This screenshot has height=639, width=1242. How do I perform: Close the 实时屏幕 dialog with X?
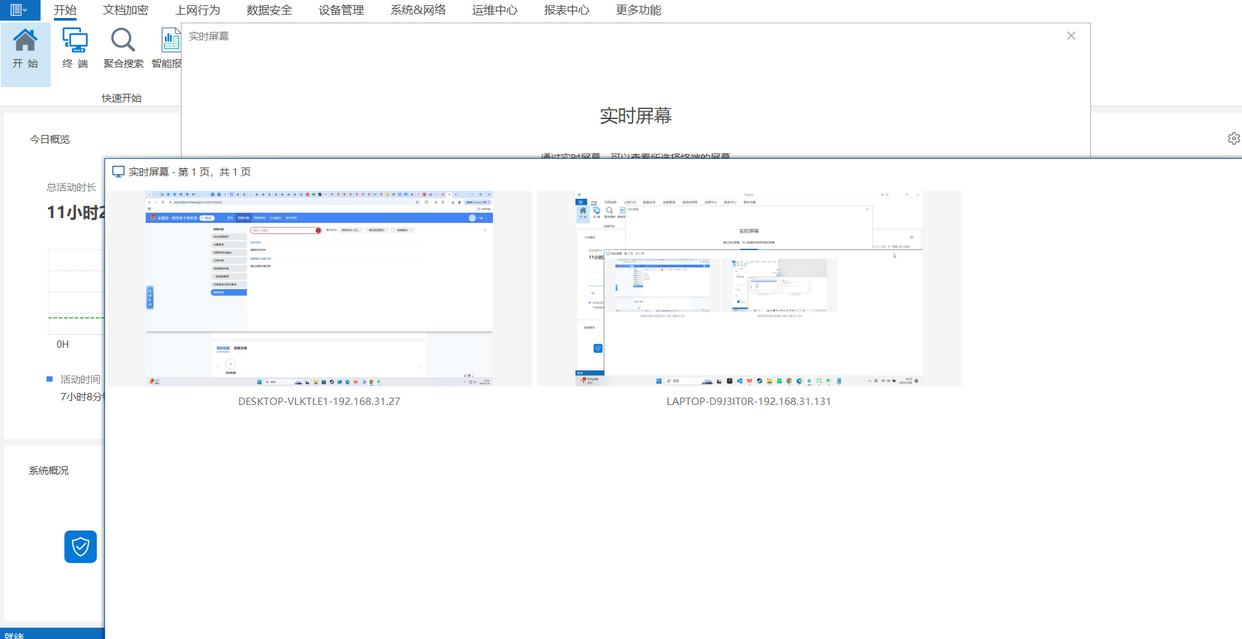1071,35
